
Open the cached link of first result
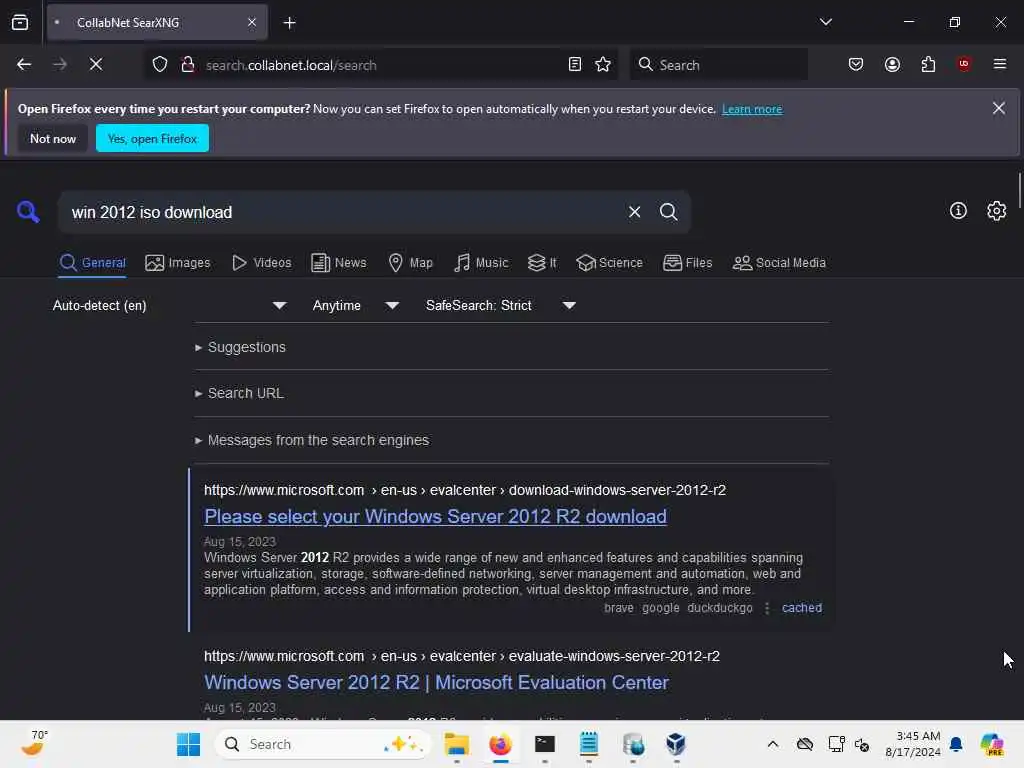coord(801,608)
